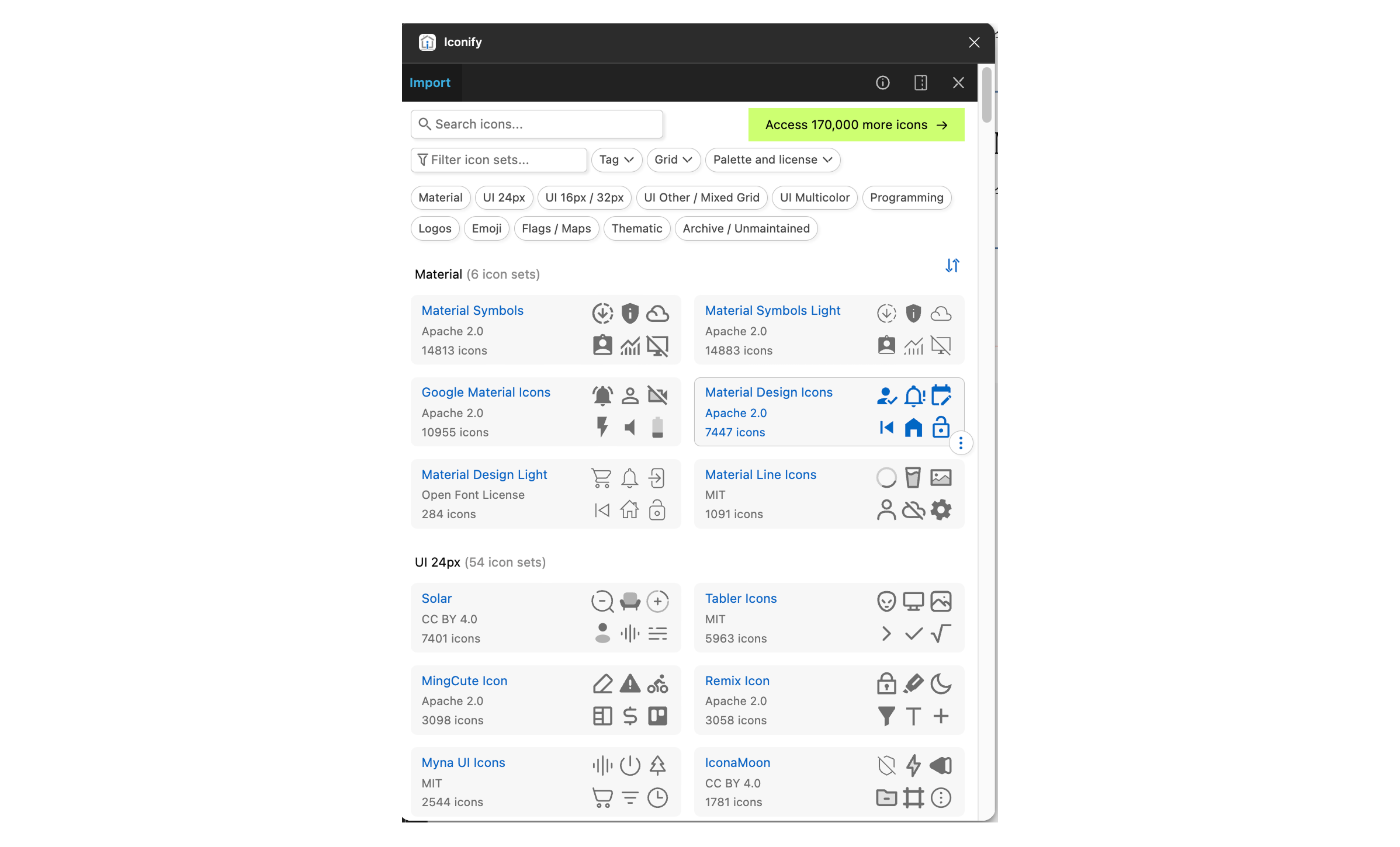Click the sort order arrows icon
This screenshot has width=1400, height=847.
click(x=952, y=266)
